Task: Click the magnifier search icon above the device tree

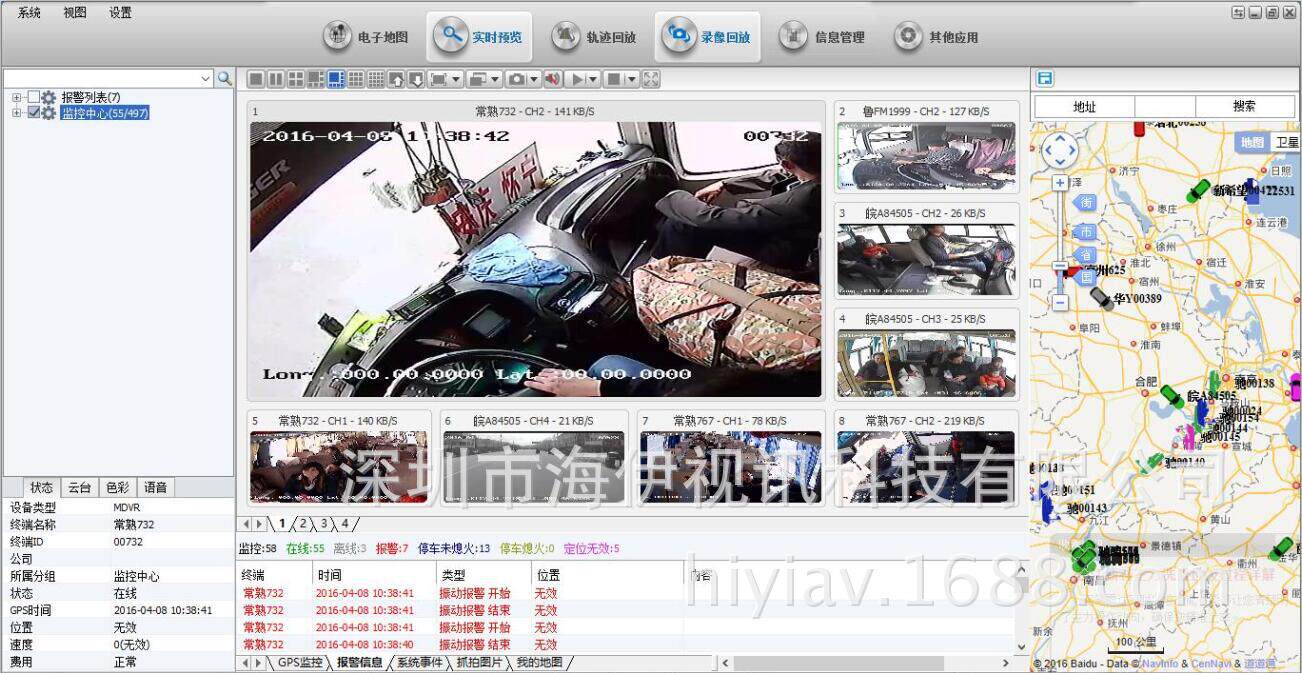Action: [225, 78]
